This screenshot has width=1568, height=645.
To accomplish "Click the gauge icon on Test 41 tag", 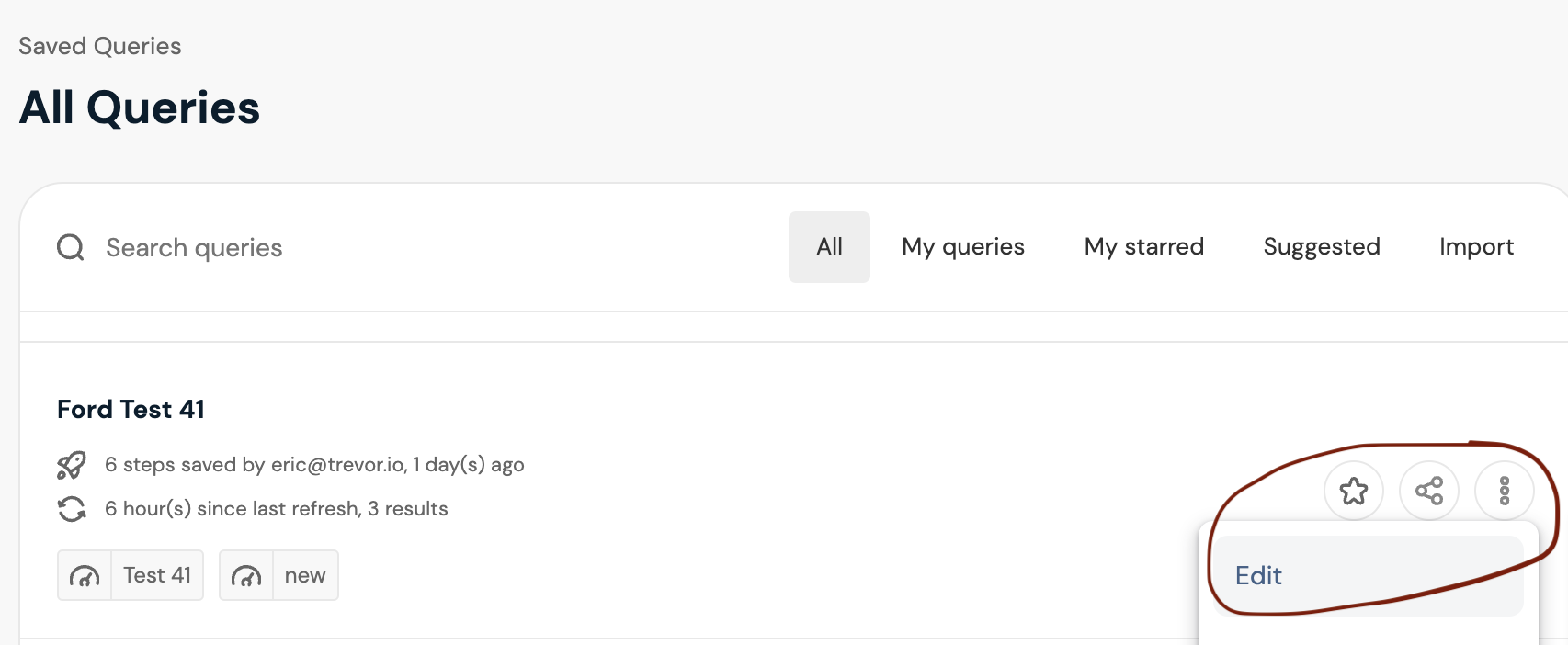I will (x=85, y=576).
